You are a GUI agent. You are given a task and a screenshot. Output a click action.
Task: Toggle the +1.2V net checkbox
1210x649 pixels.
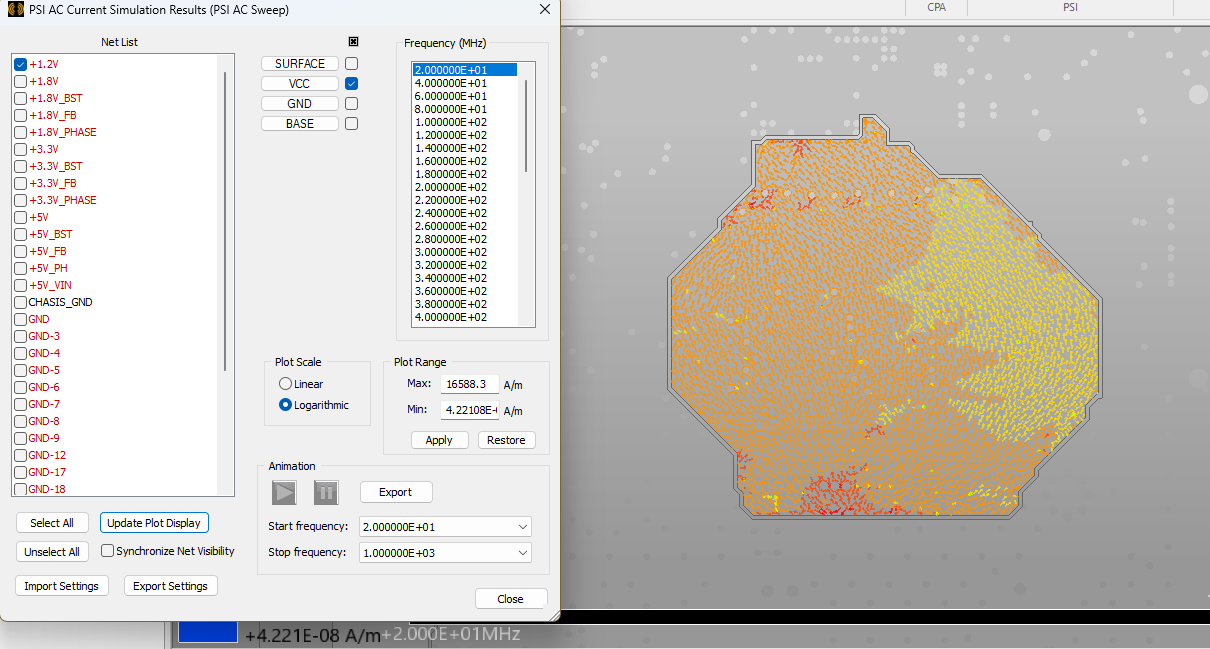click(x=21, y=64)
